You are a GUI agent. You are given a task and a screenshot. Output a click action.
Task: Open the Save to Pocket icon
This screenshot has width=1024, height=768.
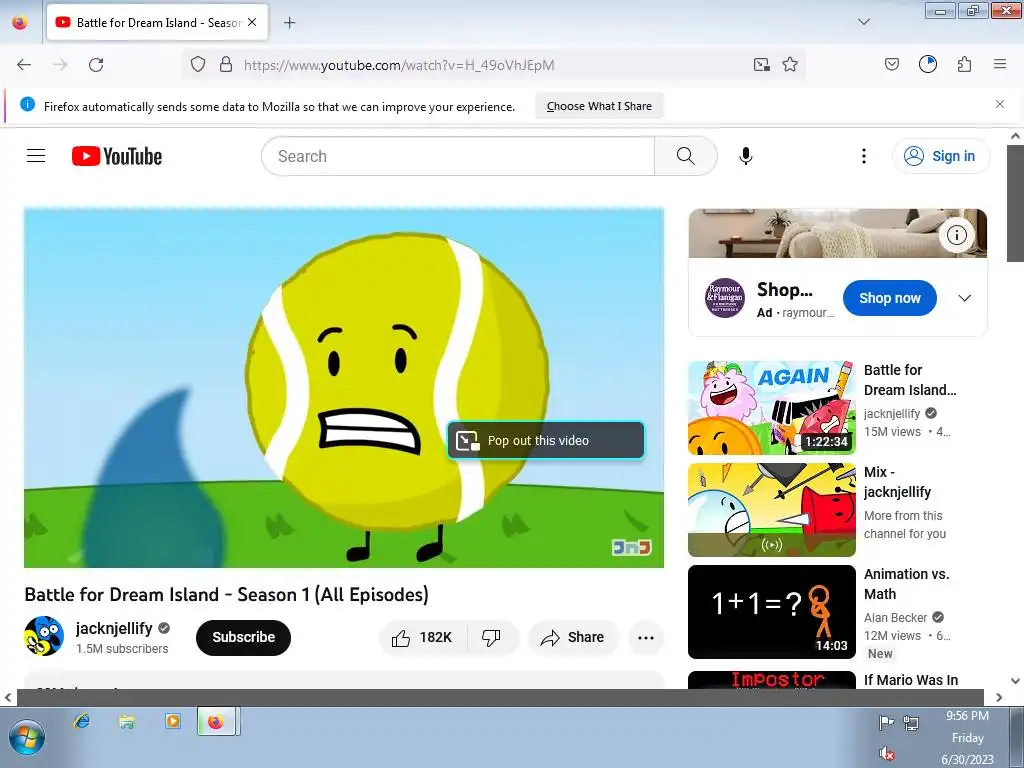[891, 64]
